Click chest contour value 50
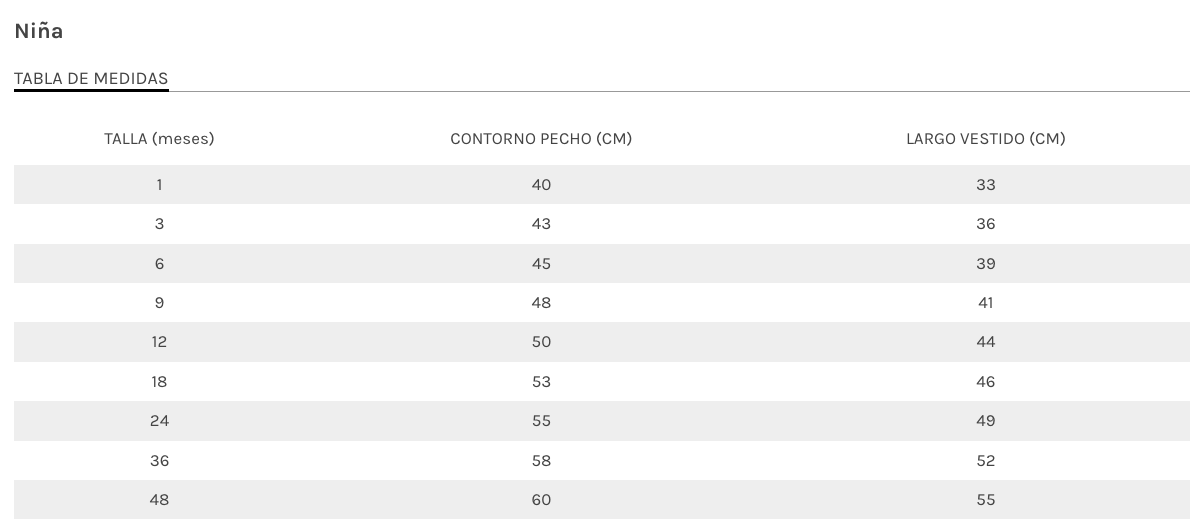This screenshot has height=525, width=1190. [541, 342]
